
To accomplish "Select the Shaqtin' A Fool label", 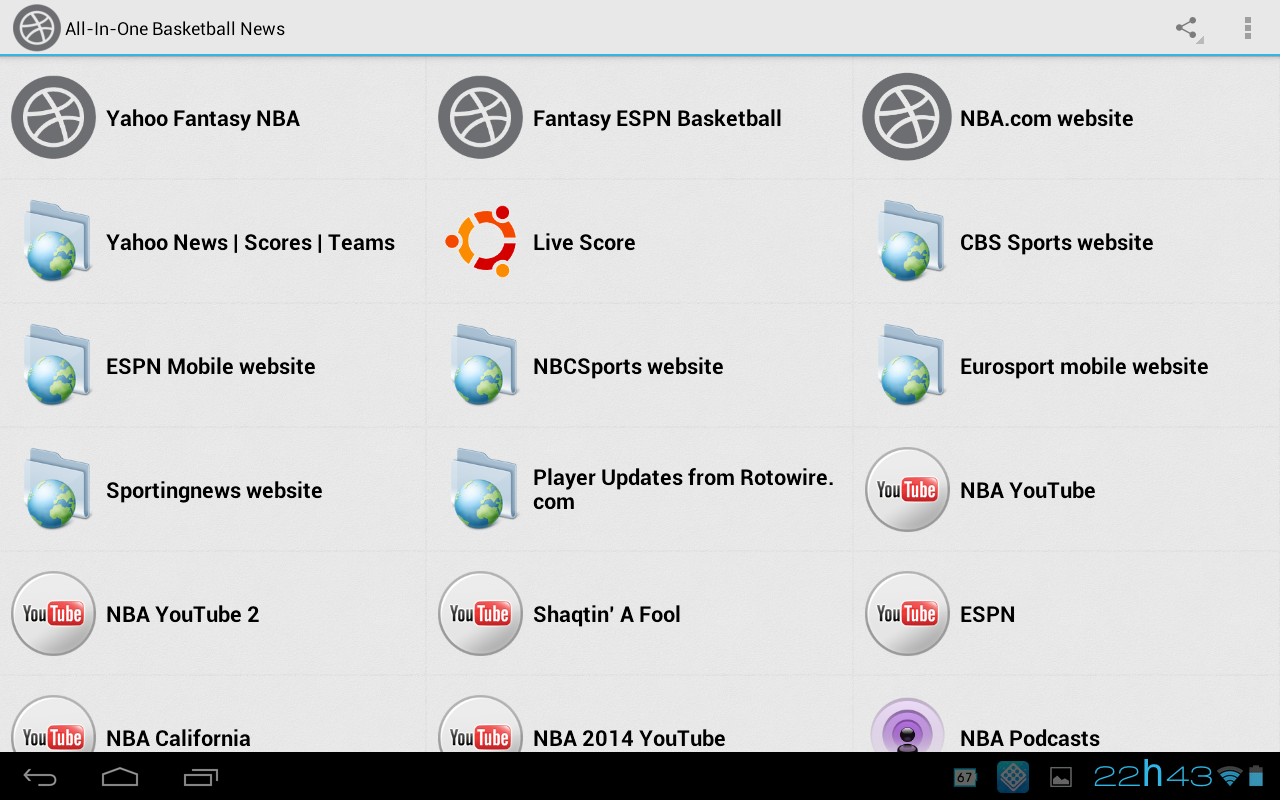I will (x=607, y=614).
